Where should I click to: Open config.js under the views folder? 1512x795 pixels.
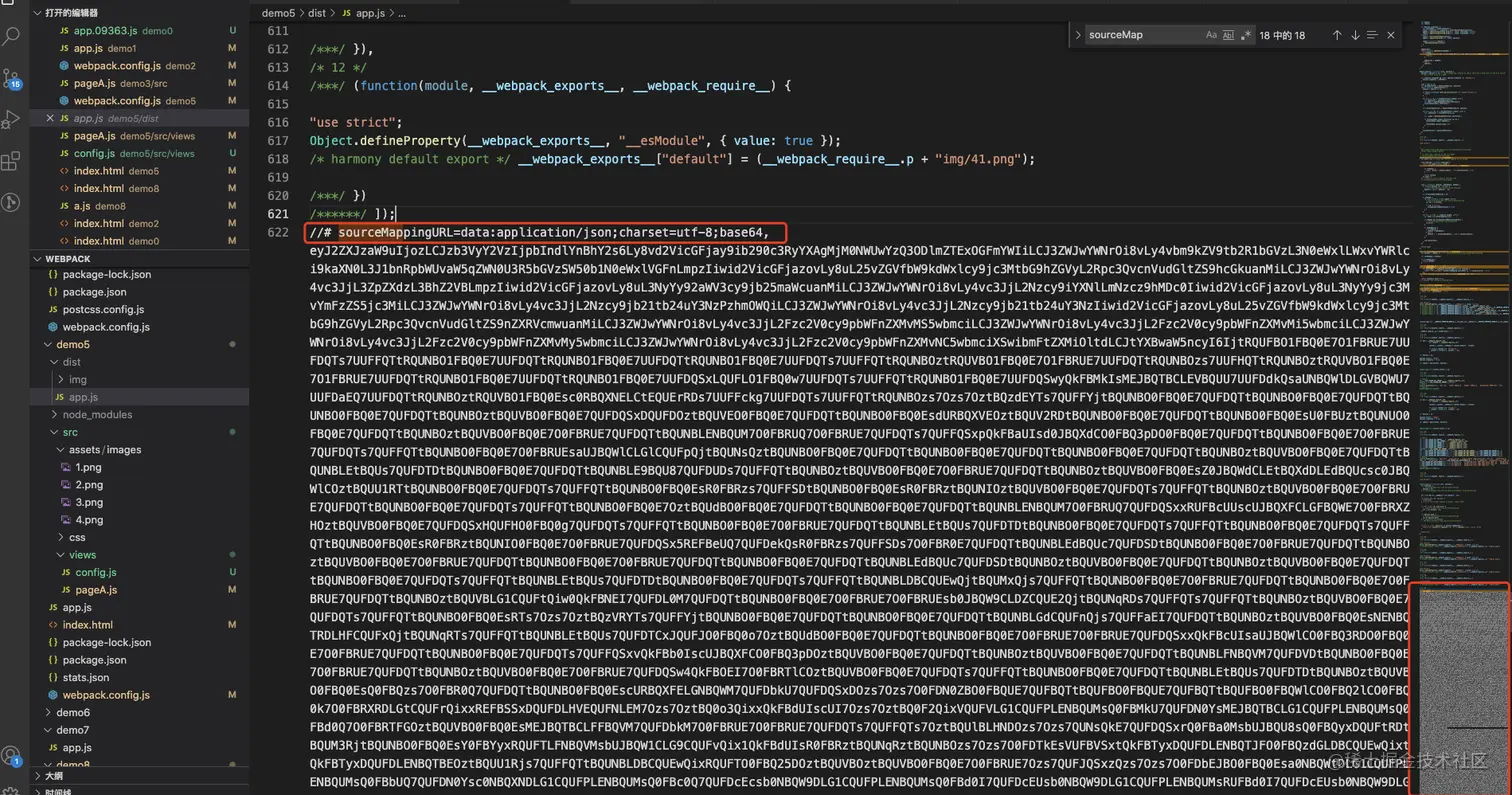(x=140, y=572)
